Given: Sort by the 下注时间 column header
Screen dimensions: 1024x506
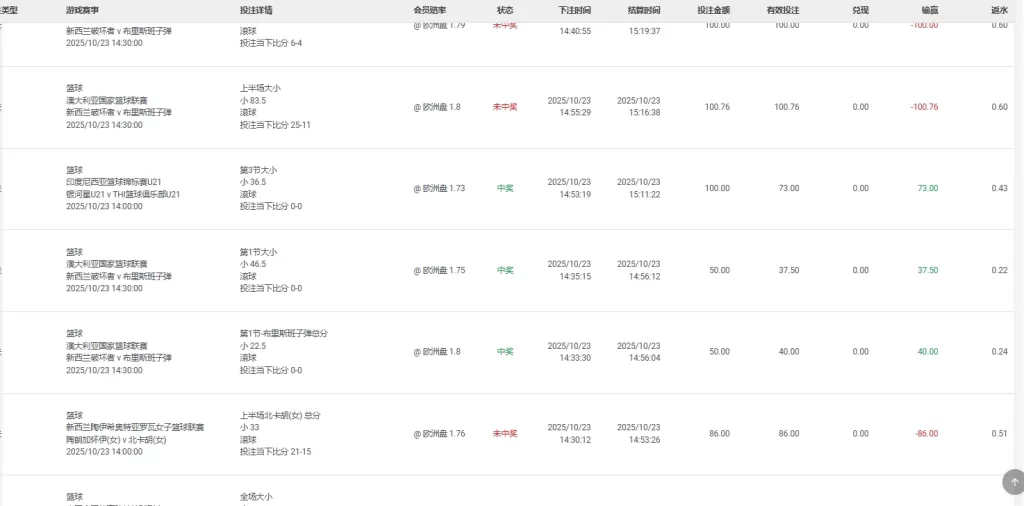Looking at the screenshot, I should pyautogui.click(x=575, y=9).
